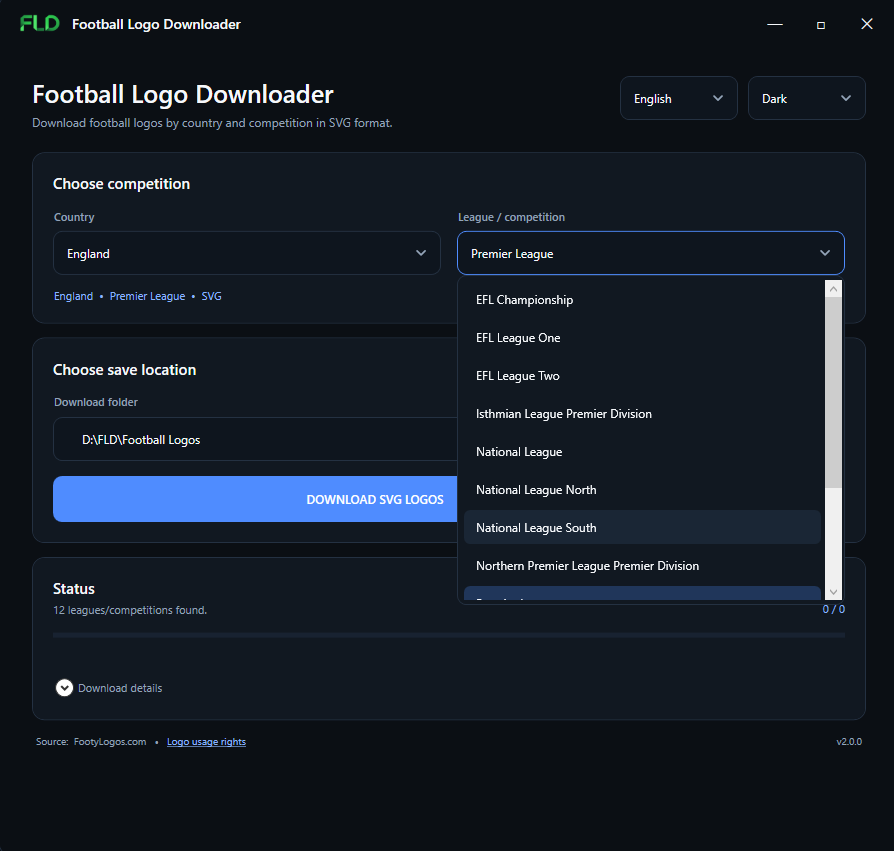Open the Country dropdown showing England
The image size is (894, 851).
[247, 253]
